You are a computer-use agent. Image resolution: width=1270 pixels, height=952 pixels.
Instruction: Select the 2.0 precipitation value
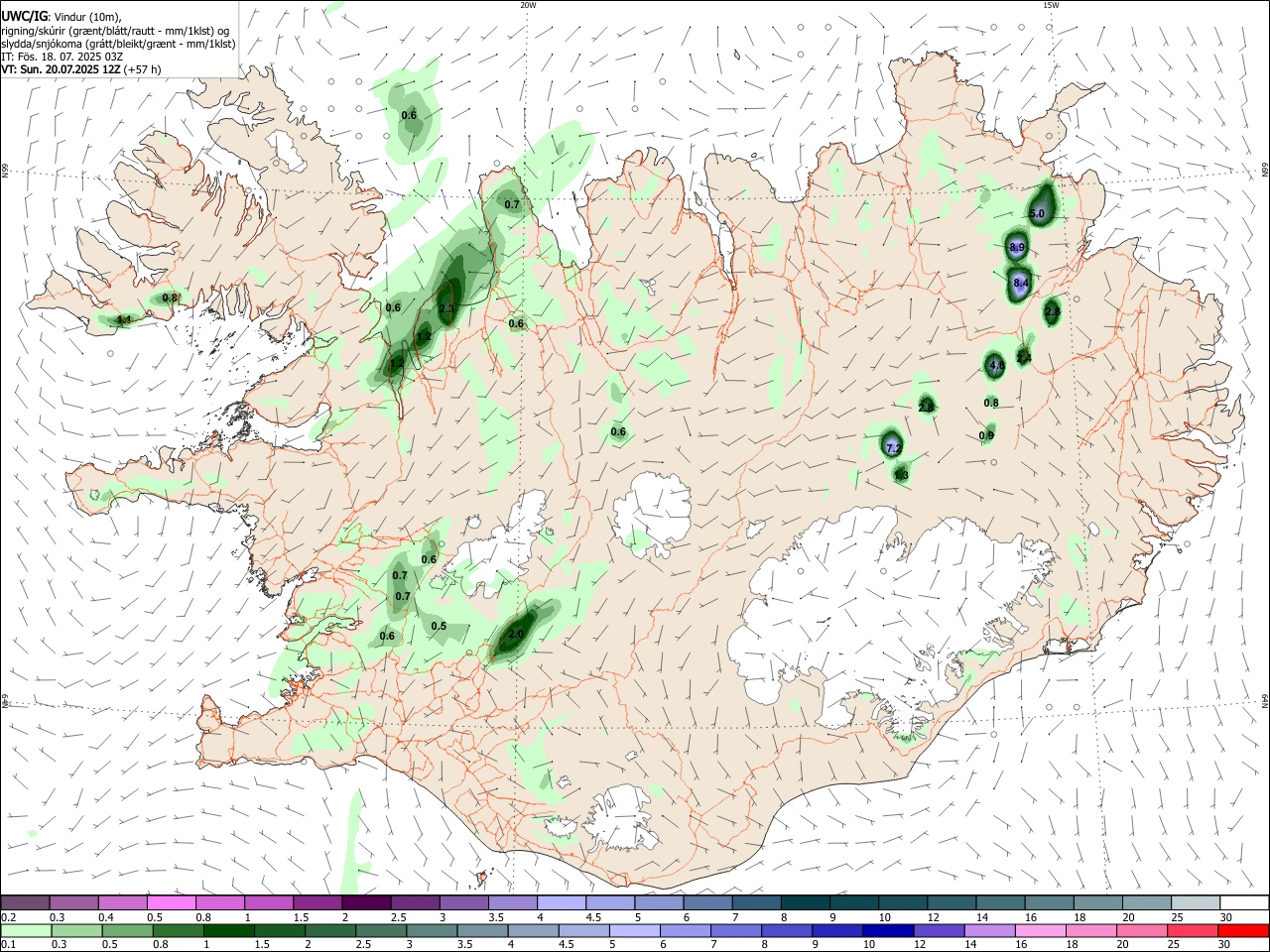[516, 635]
